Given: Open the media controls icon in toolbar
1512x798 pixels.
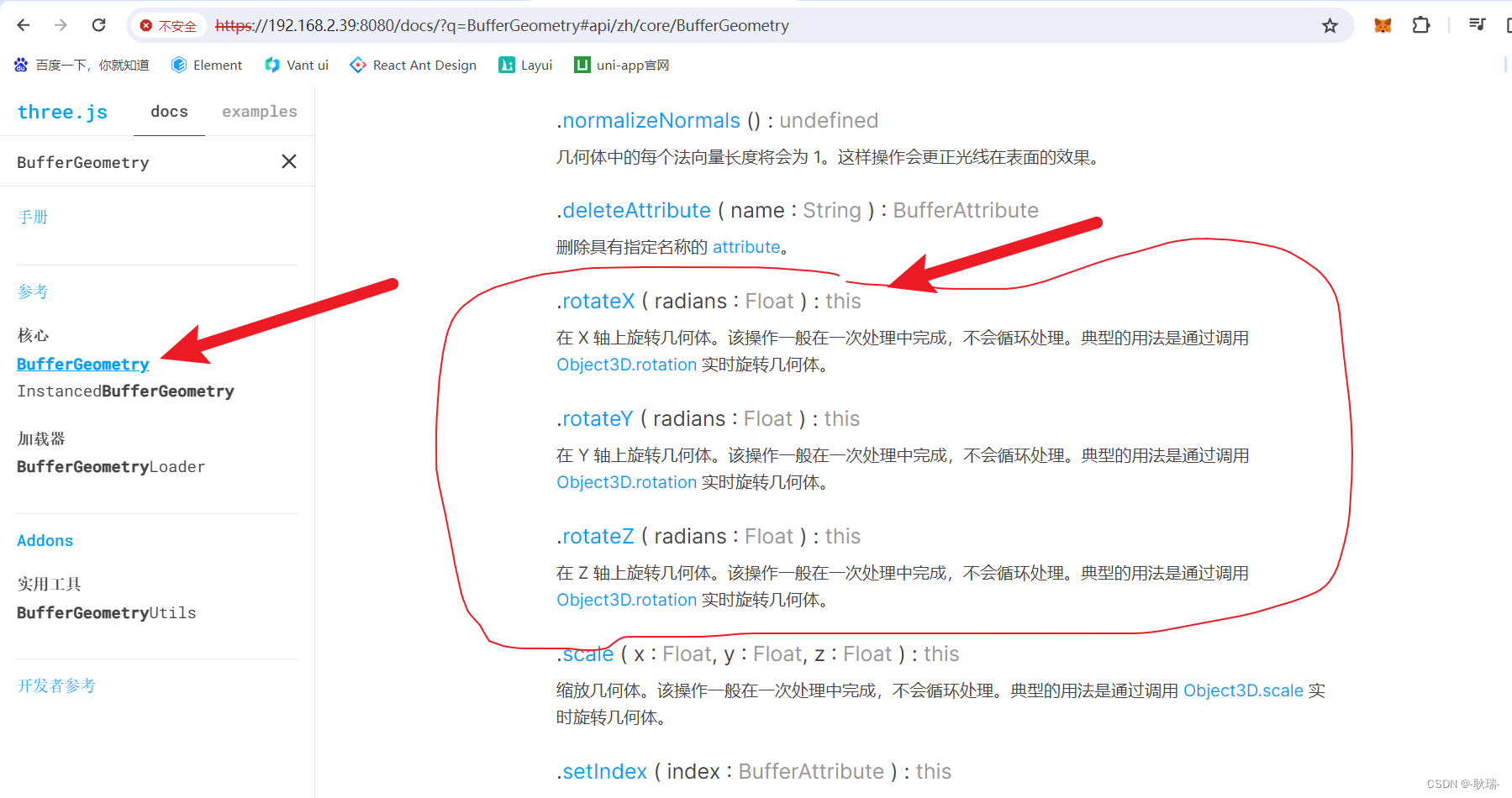Looking at the screenshot, I should 1476,25.
